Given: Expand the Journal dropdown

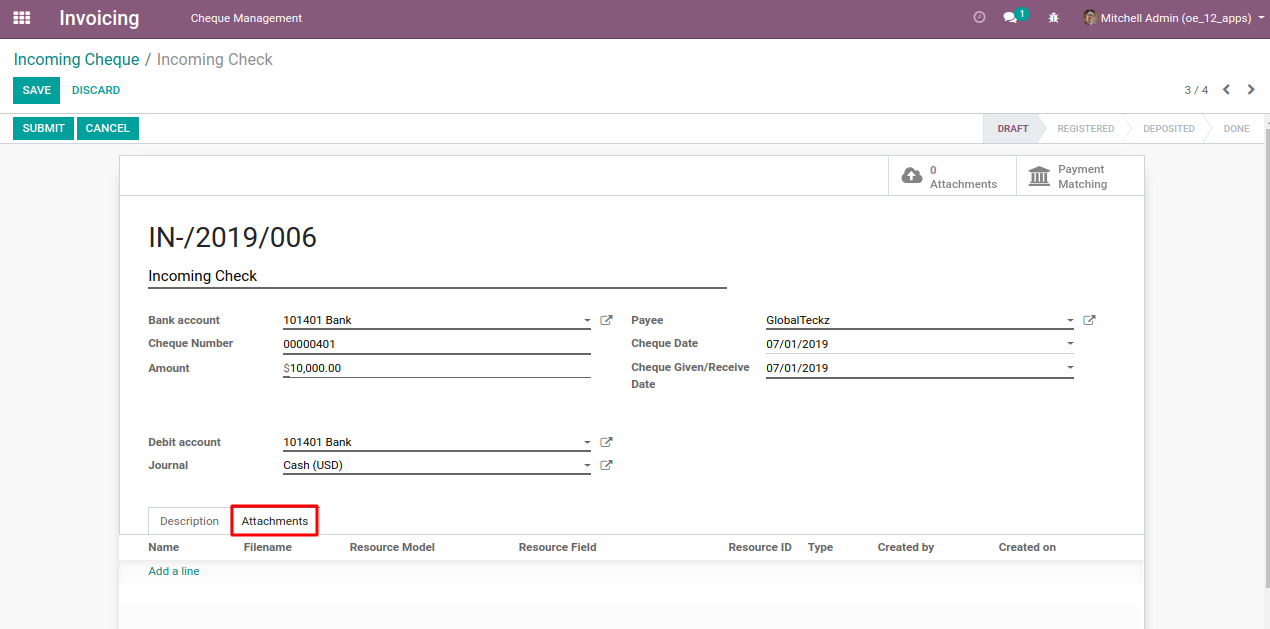Looking at the screenshot, I should 587,465.
